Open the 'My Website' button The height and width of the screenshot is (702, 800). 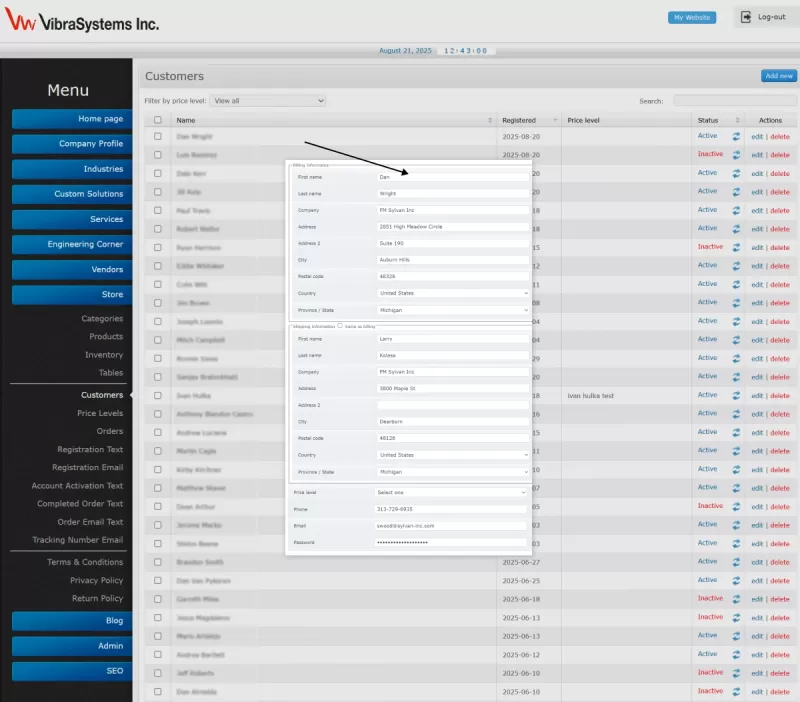point(692,17)
